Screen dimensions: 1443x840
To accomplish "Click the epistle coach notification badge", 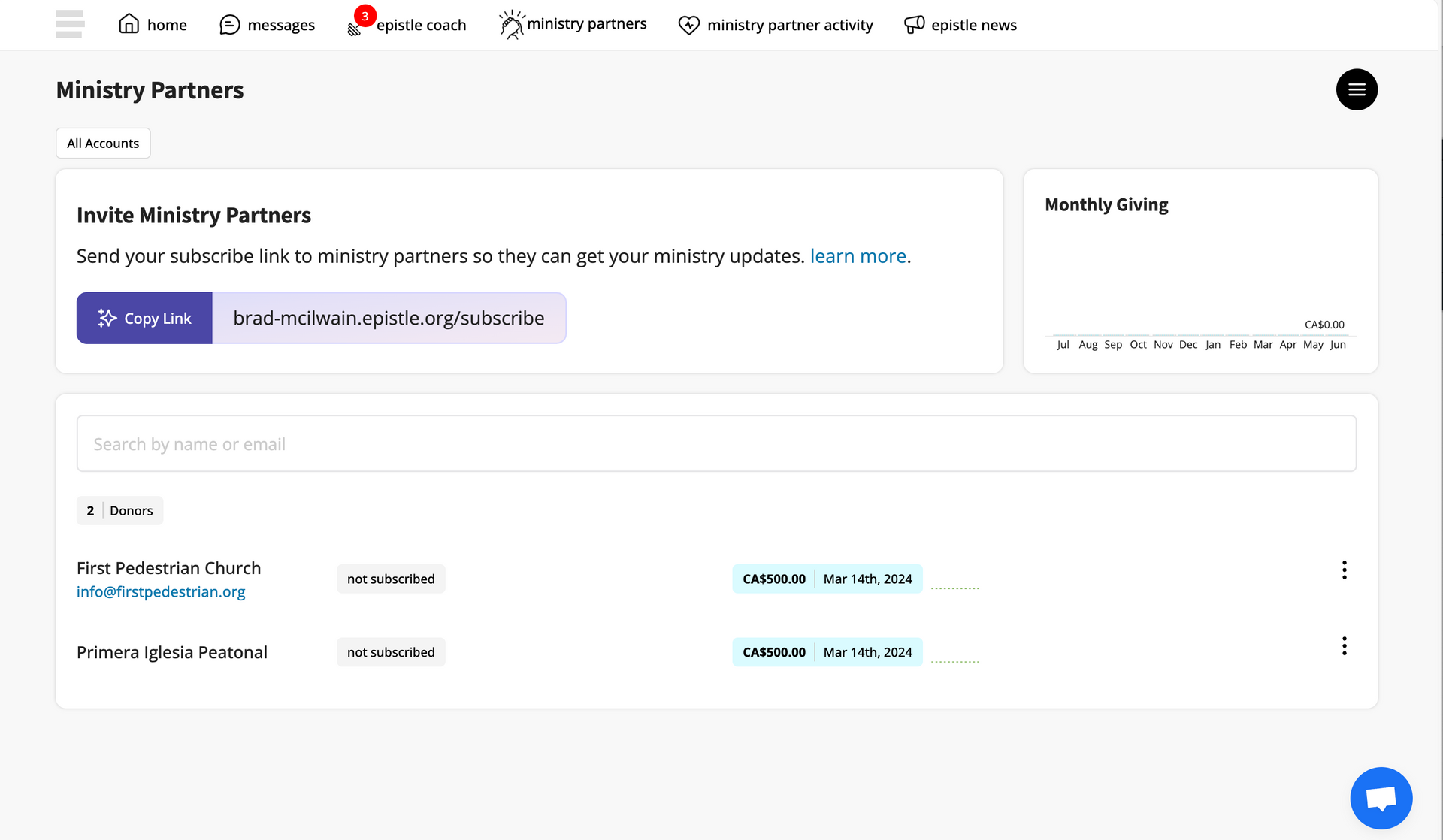I will [x=365, y=16].
